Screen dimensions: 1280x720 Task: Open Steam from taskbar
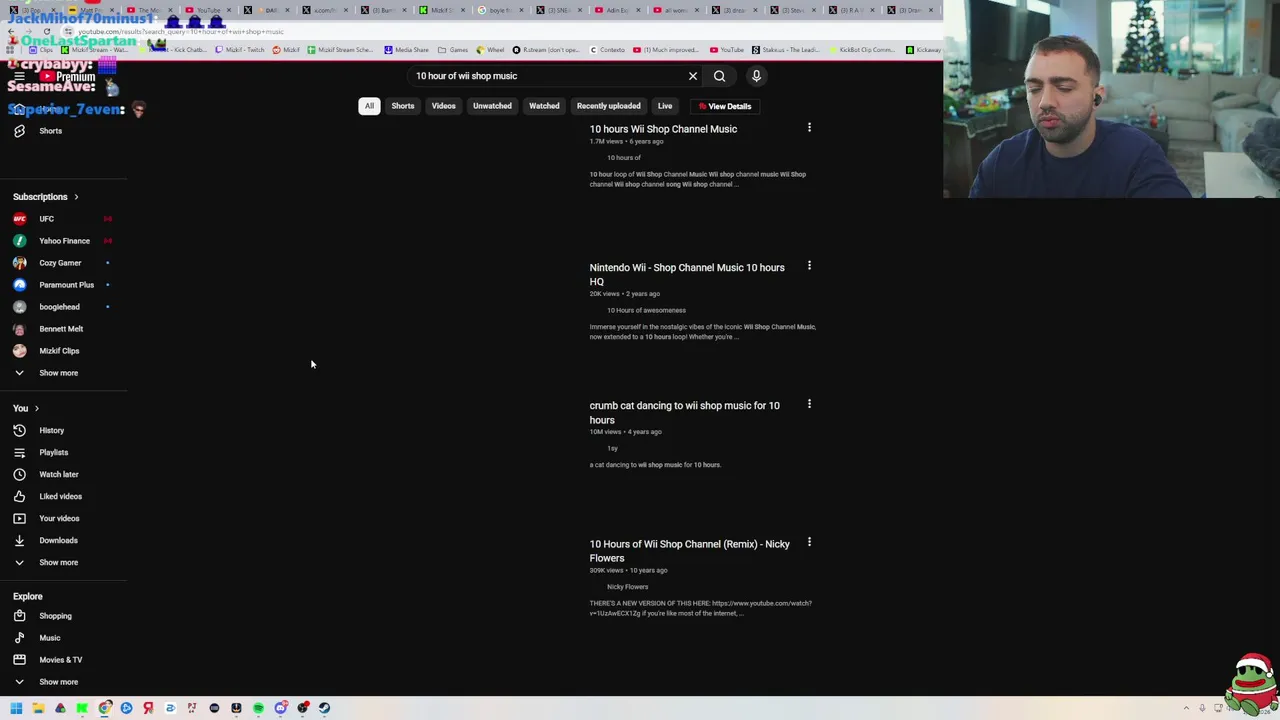(x=324, y=708)
